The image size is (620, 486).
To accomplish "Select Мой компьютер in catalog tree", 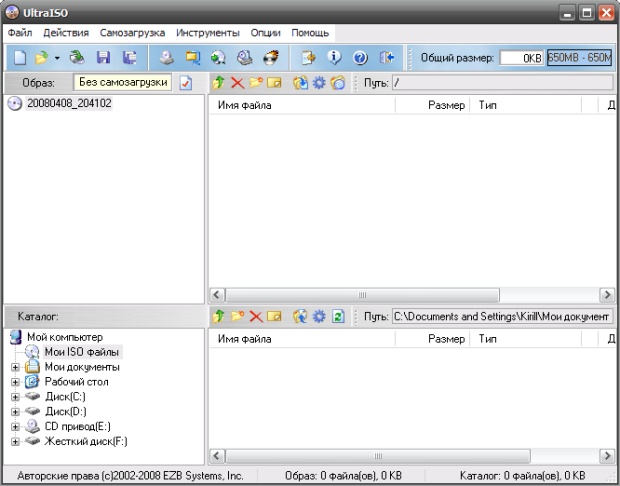I will 65,337.
